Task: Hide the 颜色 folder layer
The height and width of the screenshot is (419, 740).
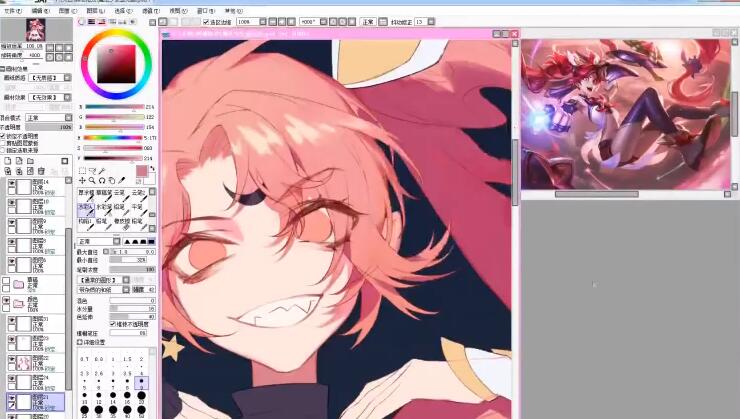Action: point(6,300)
